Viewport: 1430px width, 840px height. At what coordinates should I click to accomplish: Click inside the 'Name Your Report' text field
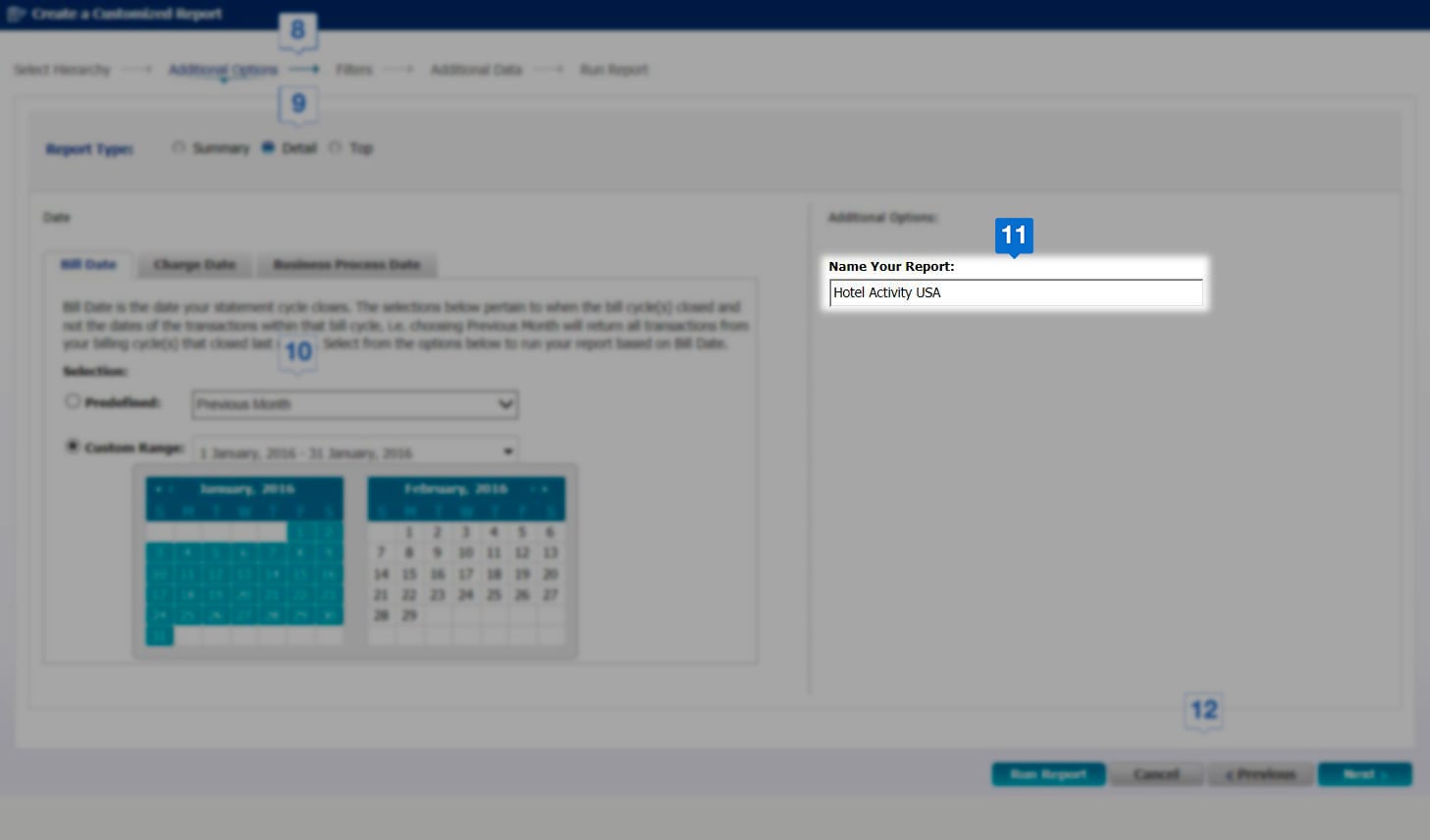tap(1016, 292)
